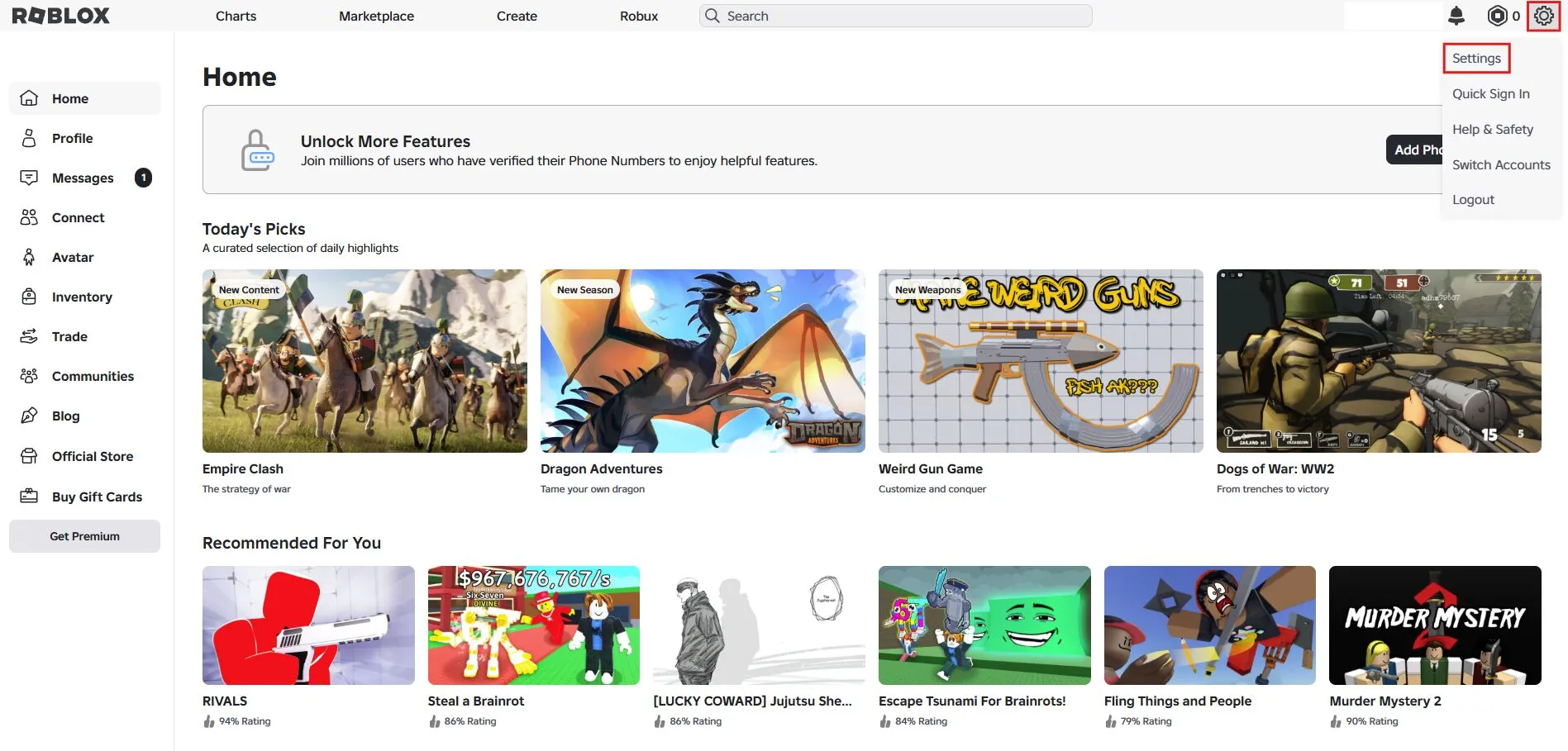The width and height of the screenshot is (1568, 751).
Task: Click the Blog pen icon
Action: click(29, 416)
